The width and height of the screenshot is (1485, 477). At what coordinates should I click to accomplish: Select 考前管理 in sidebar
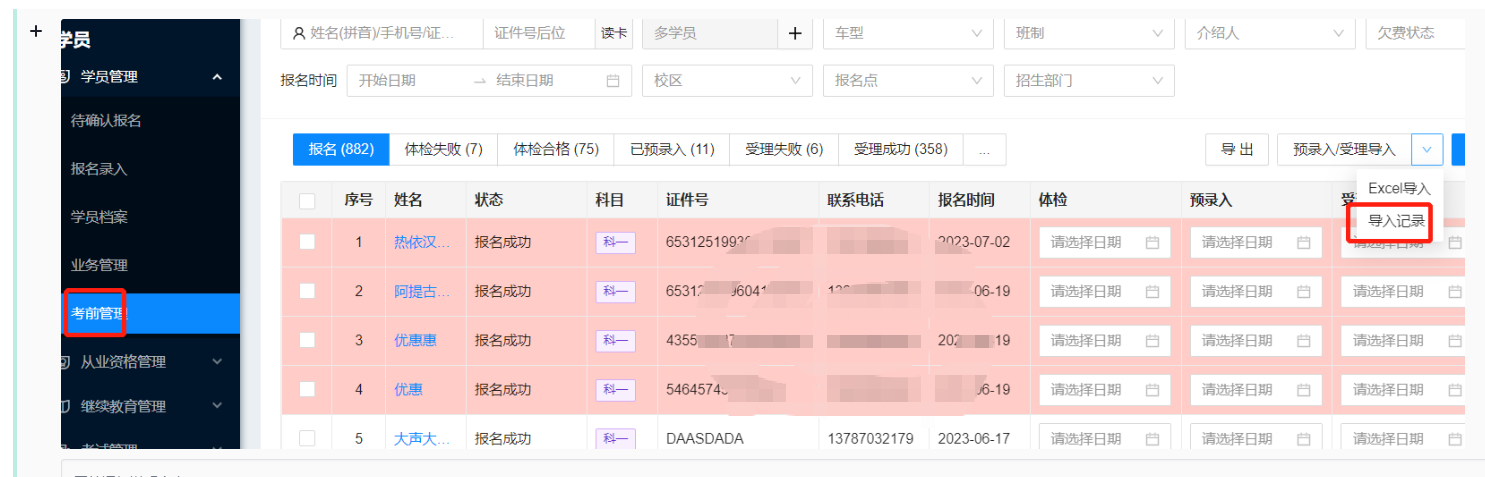pos(150,313)
